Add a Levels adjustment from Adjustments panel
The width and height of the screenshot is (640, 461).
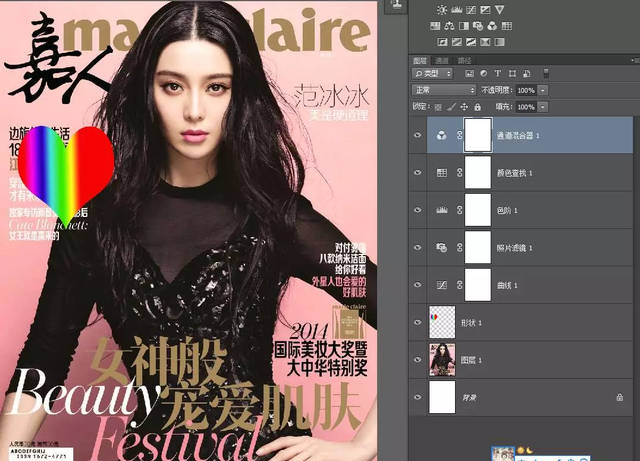pos(456,10)
